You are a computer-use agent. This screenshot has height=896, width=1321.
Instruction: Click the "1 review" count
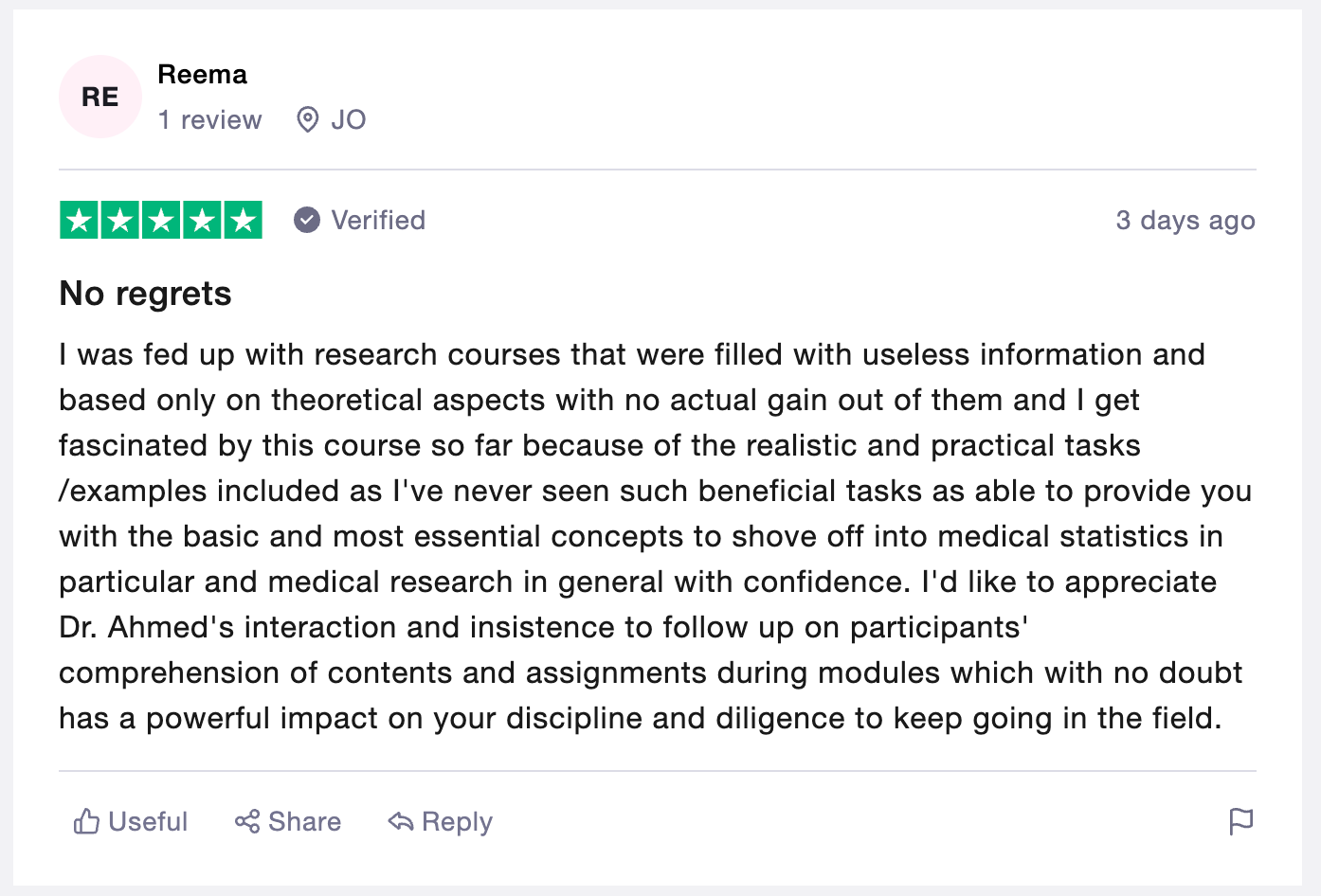209,120
